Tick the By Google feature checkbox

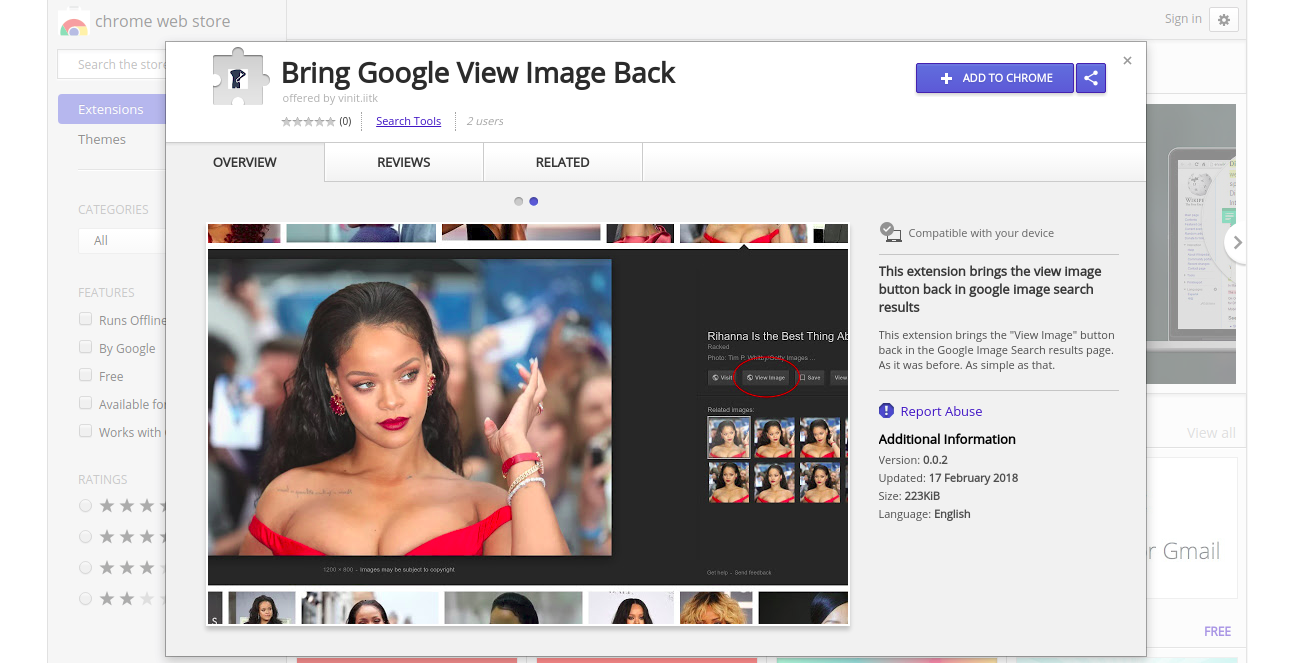86,348
